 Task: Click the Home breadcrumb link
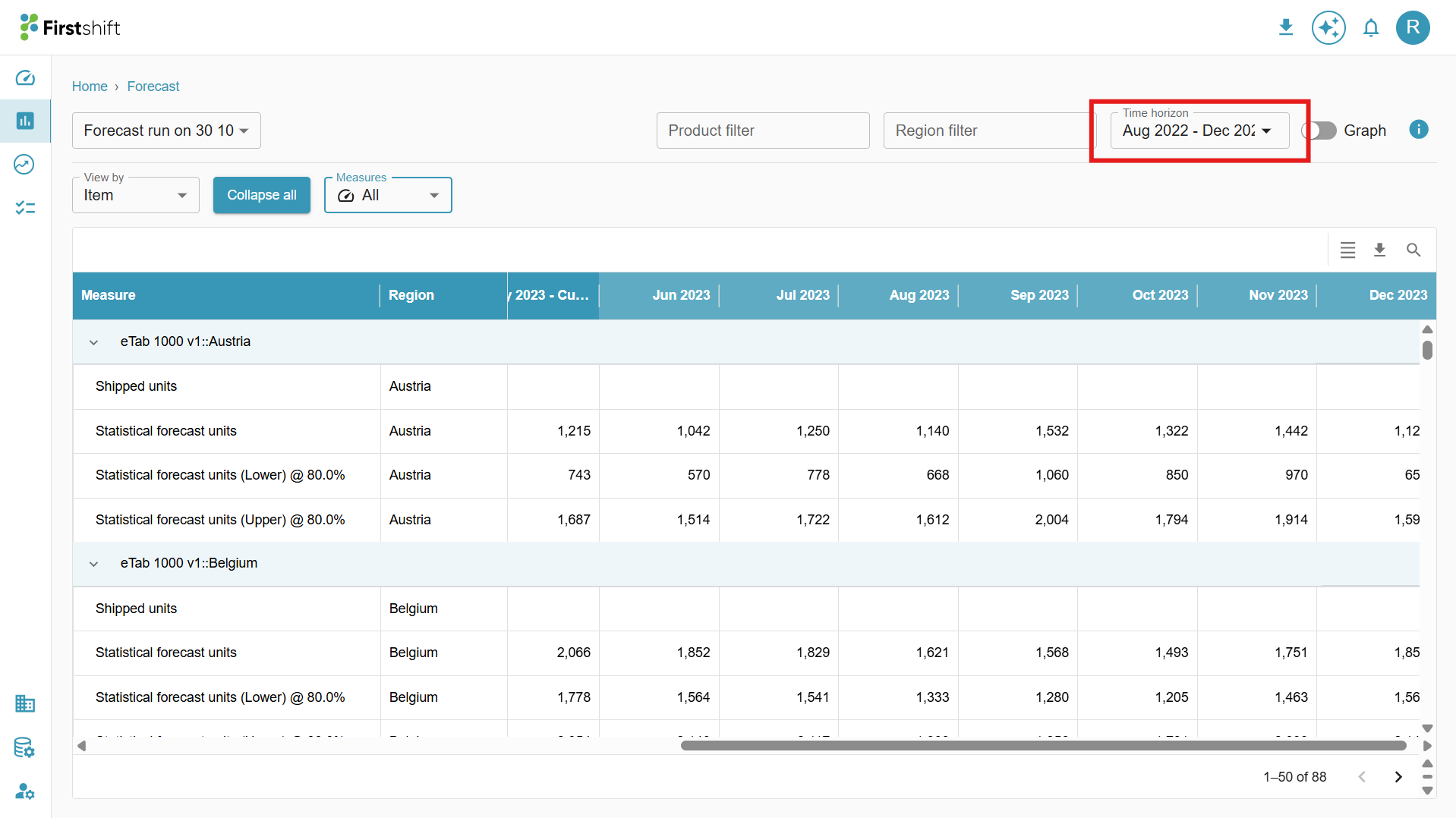pyautogui.click(x=90, y=87)
